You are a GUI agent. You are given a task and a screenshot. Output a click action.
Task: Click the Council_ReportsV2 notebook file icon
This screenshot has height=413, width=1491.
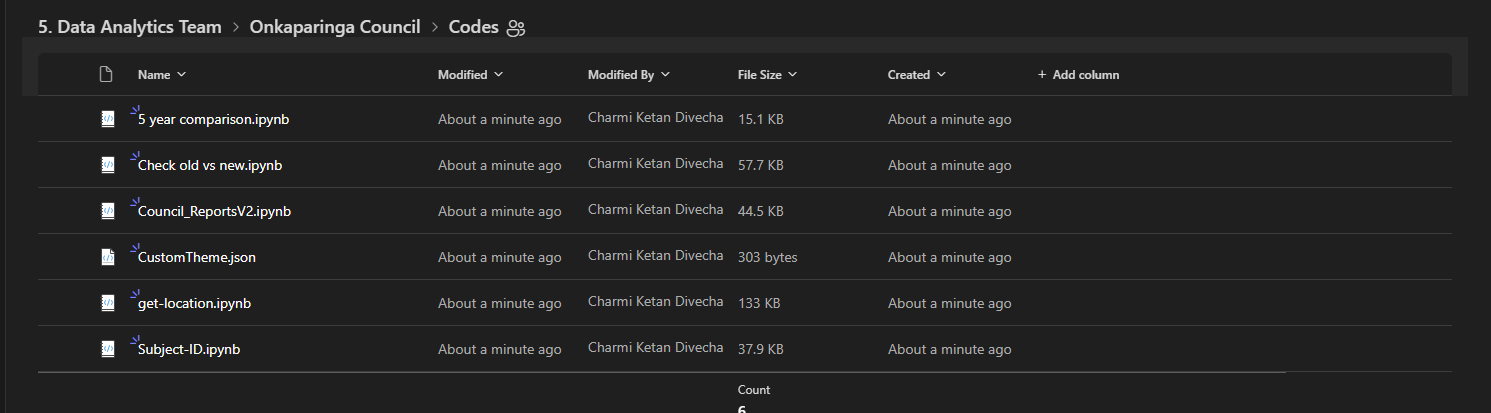(x=107, y=211)
